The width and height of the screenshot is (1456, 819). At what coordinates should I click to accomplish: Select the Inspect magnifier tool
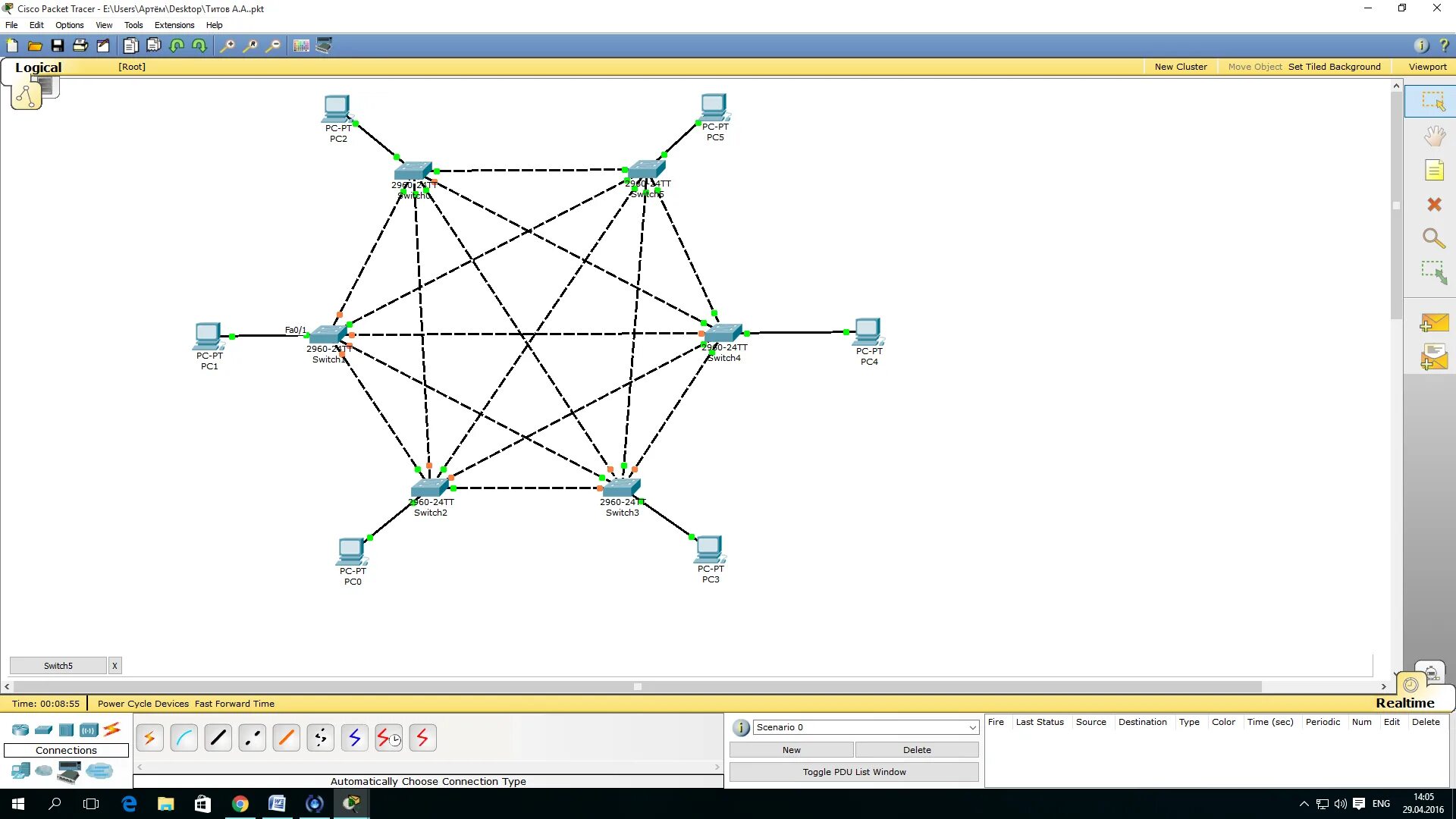[x=1433, y=239]
